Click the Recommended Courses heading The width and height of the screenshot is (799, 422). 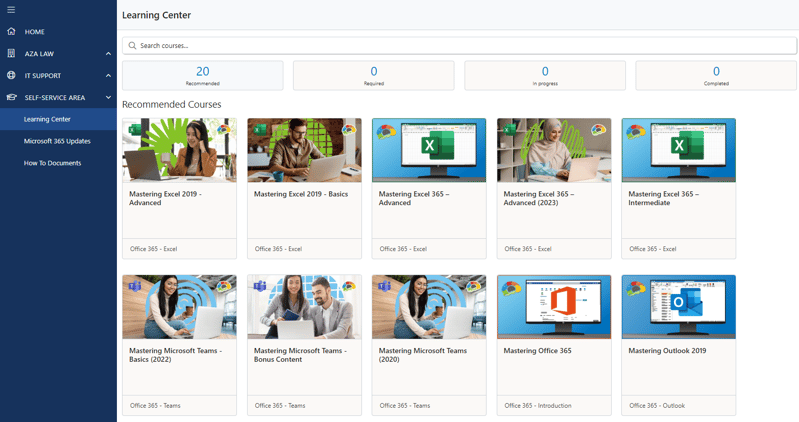pyautogui.click(x=172, y=104)
